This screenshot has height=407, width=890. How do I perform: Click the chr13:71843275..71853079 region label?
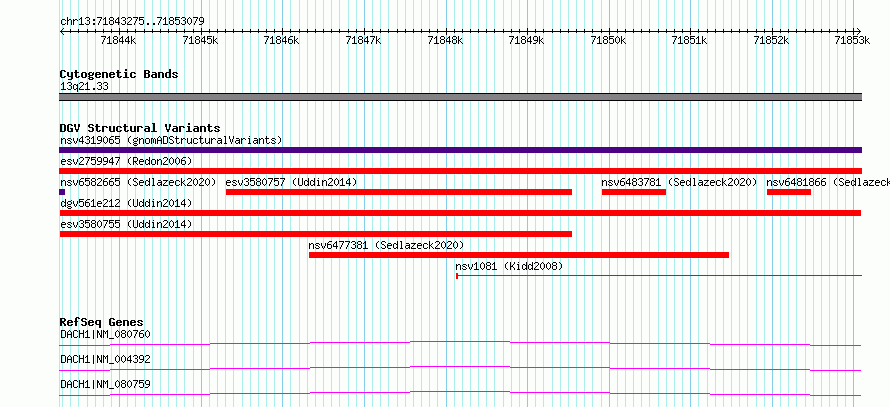coord(132,21)
